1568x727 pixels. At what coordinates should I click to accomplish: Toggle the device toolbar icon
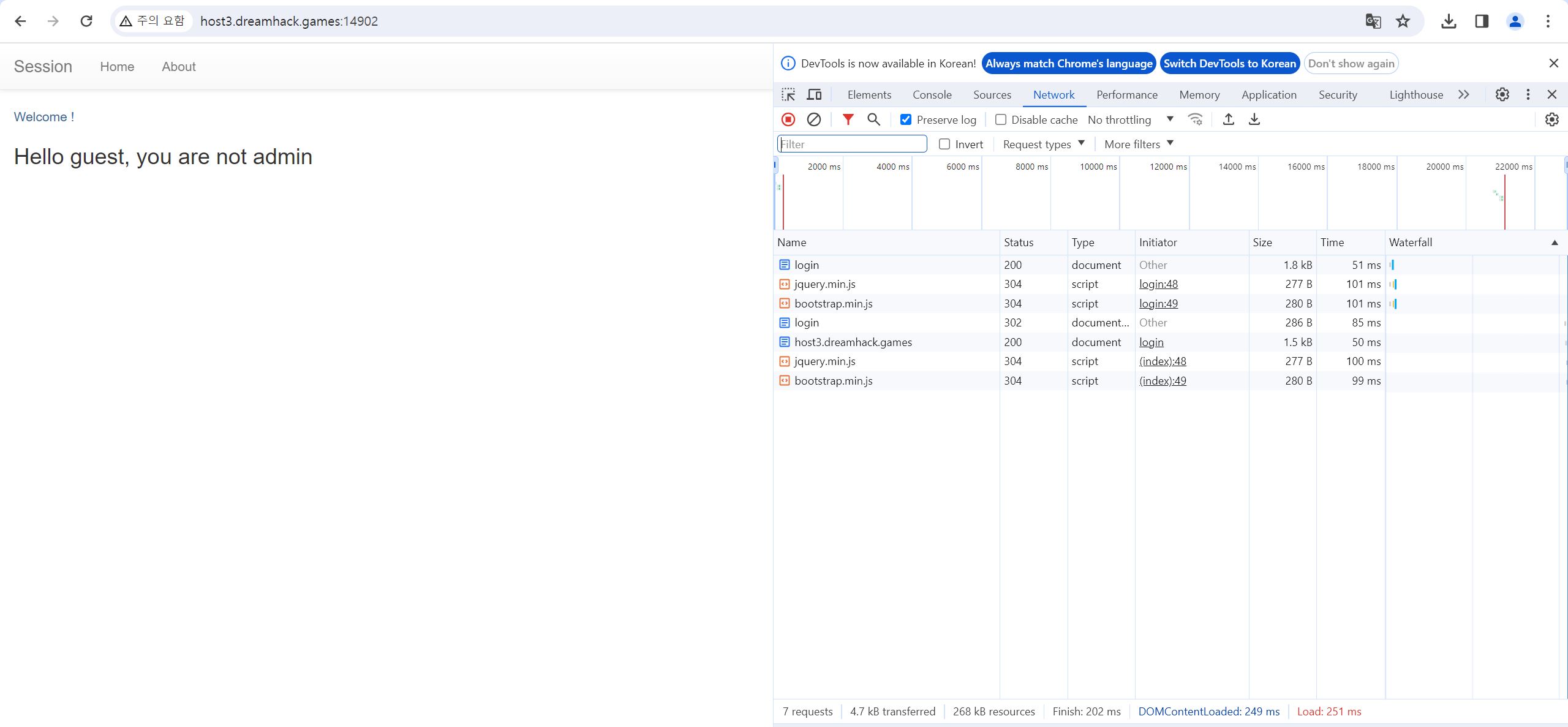tap(814, 94)
